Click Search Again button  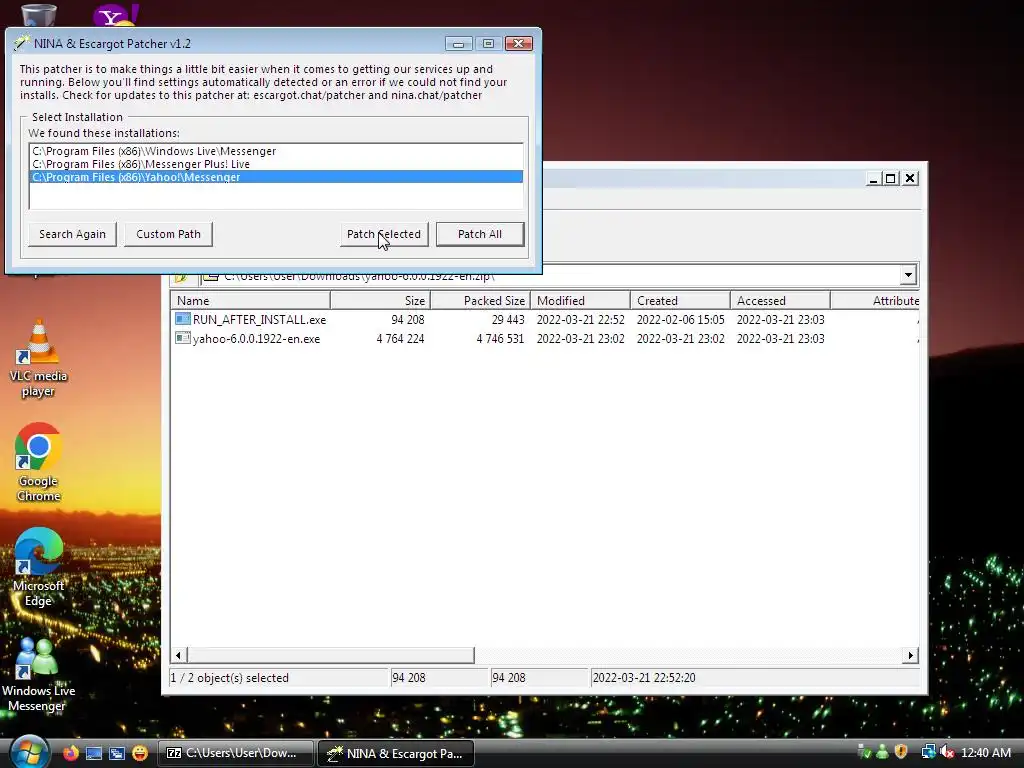click(x=72, y=234)
